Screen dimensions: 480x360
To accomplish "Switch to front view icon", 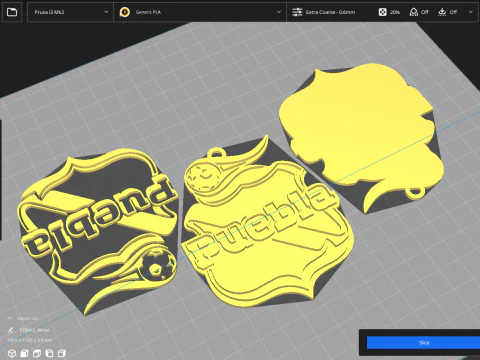I will tap(24, 353).
